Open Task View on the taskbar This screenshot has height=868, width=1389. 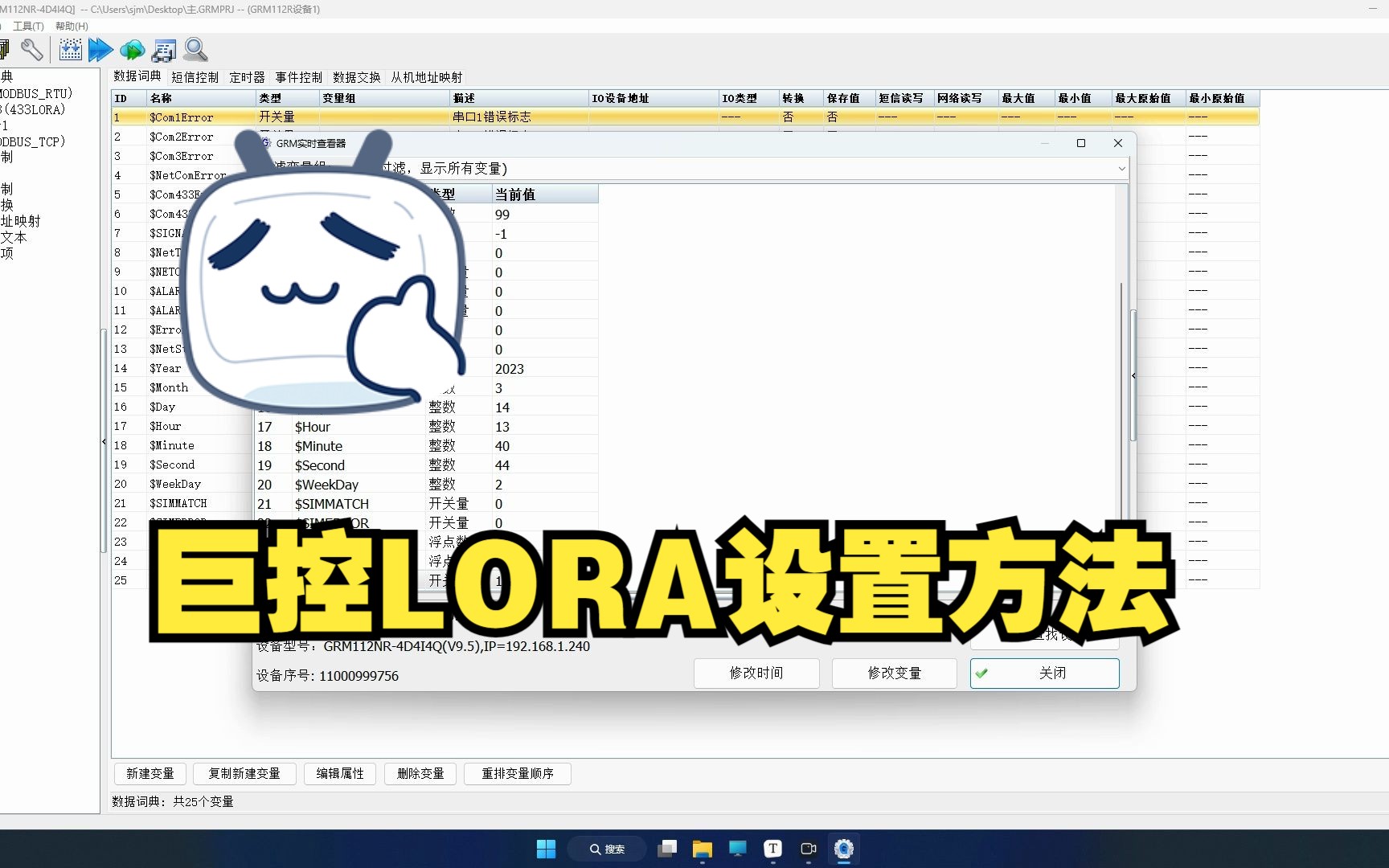(667, 849)
